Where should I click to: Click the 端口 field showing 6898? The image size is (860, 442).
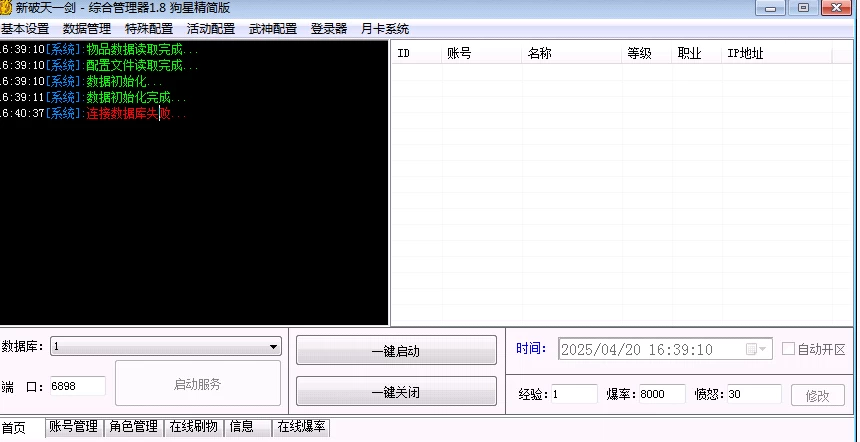click(77, 386)
